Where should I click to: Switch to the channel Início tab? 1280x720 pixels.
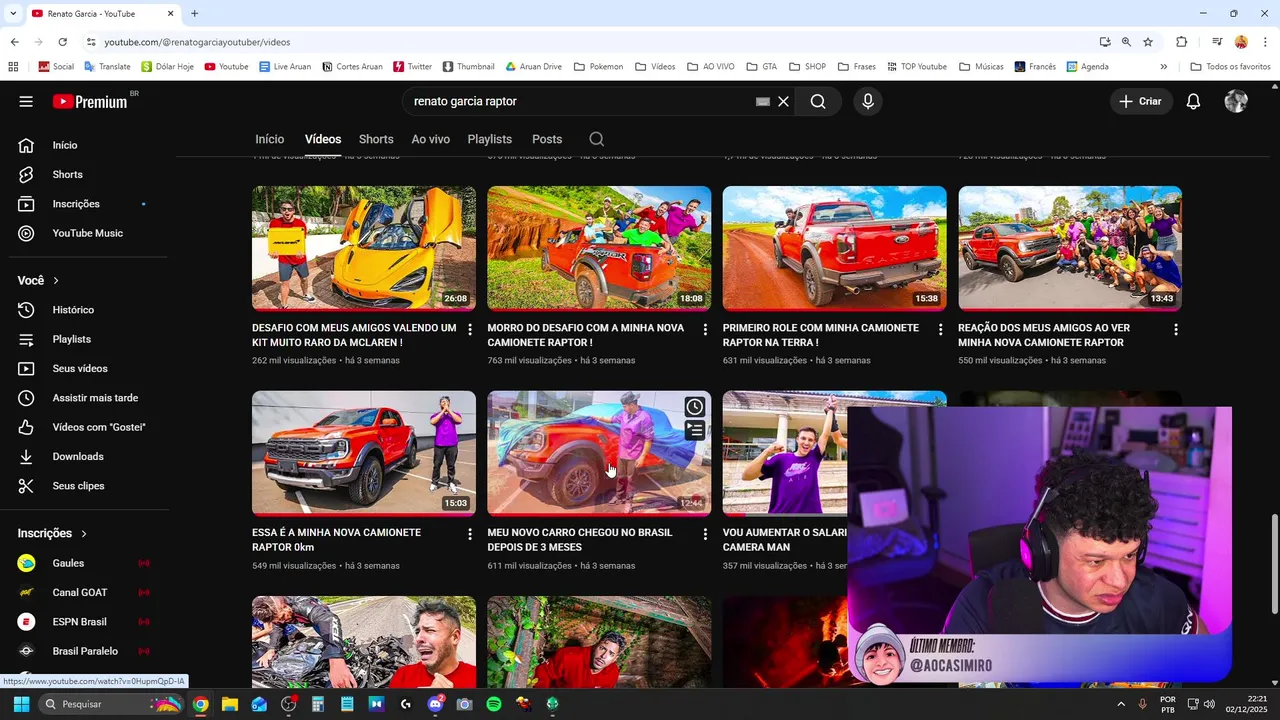tap(270, 139)
